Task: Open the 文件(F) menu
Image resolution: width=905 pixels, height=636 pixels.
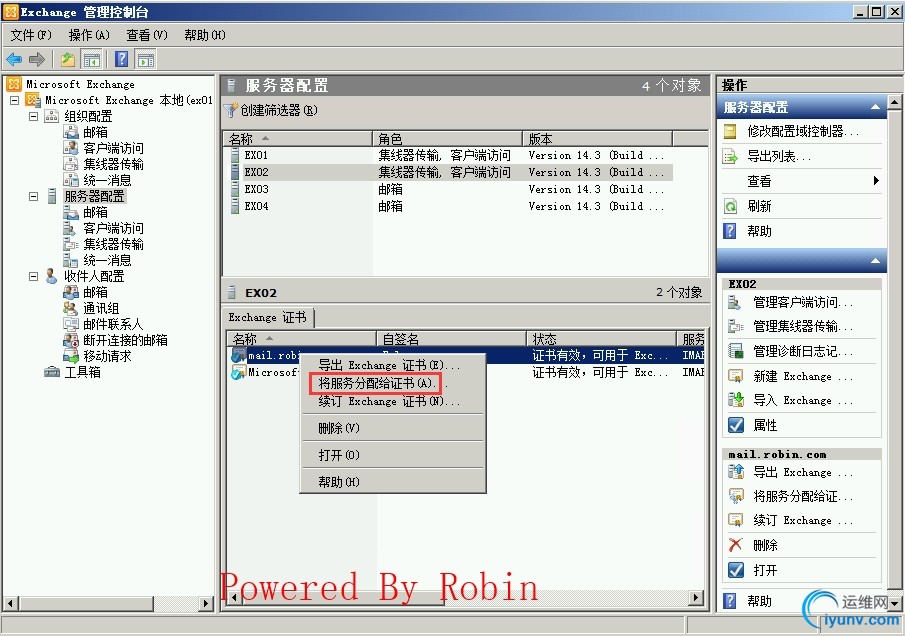Action: pyautogui.click(x=31, y=35)
